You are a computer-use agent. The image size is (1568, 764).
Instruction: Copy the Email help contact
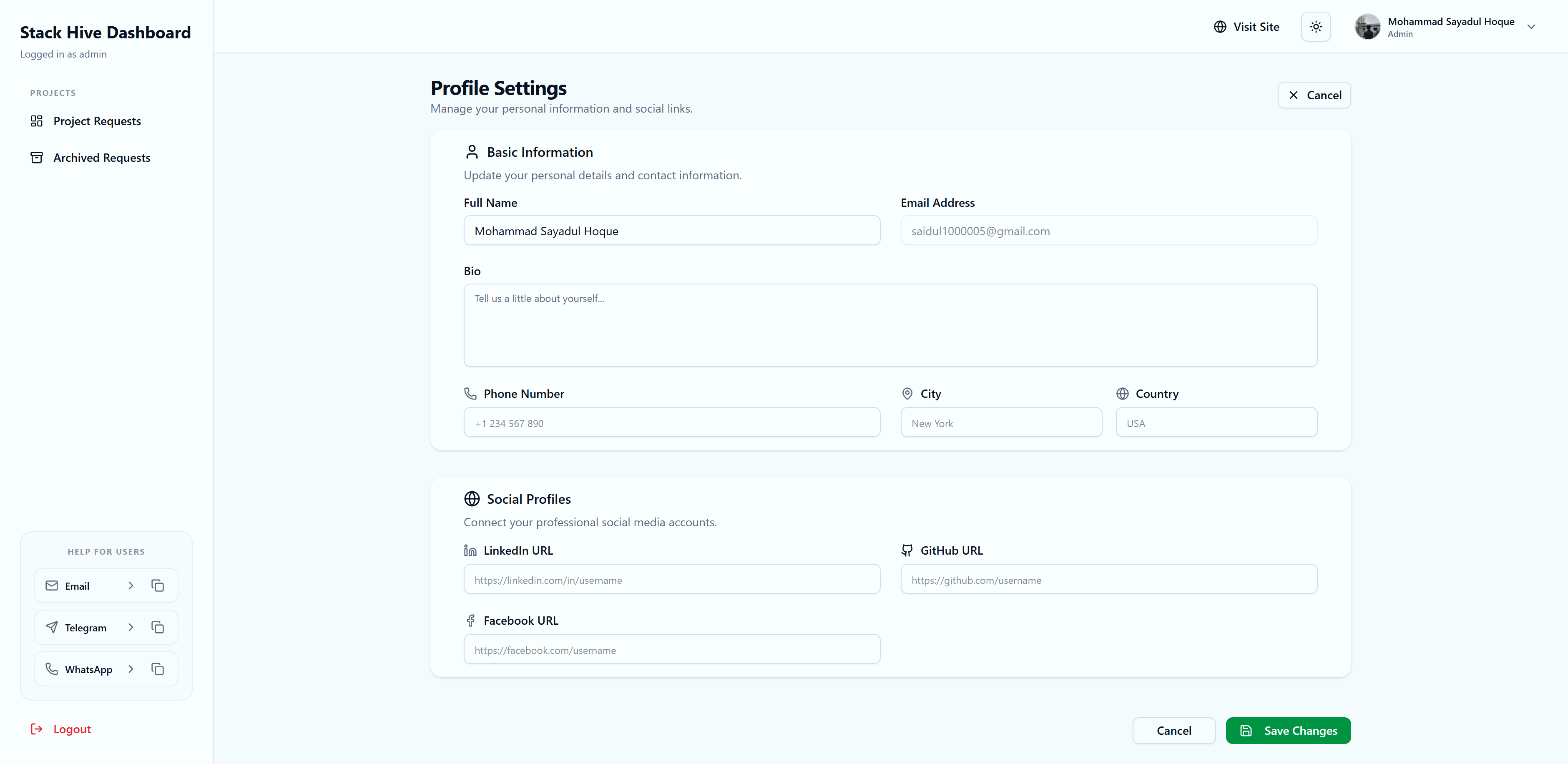[x=158, y=586]
